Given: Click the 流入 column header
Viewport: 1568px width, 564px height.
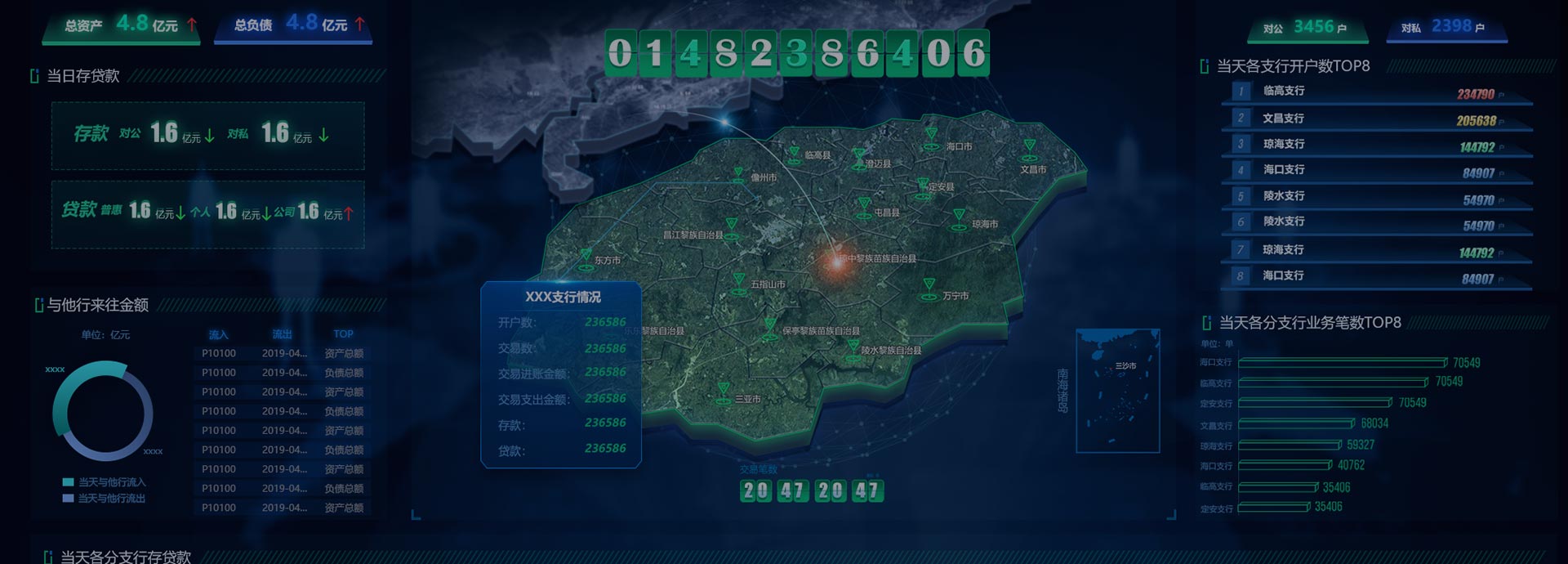Looking at the screenshot, I should coord(218,334).
